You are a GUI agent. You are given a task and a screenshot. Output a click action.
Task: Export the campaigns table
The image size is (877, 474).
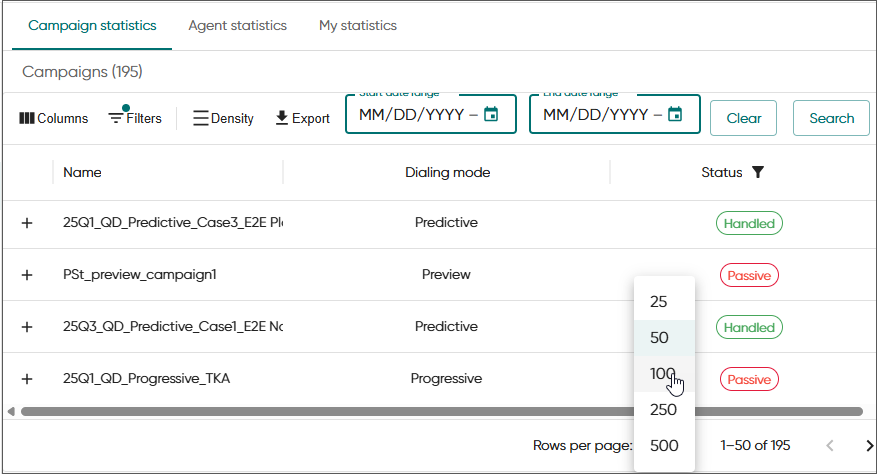[302, 118]
